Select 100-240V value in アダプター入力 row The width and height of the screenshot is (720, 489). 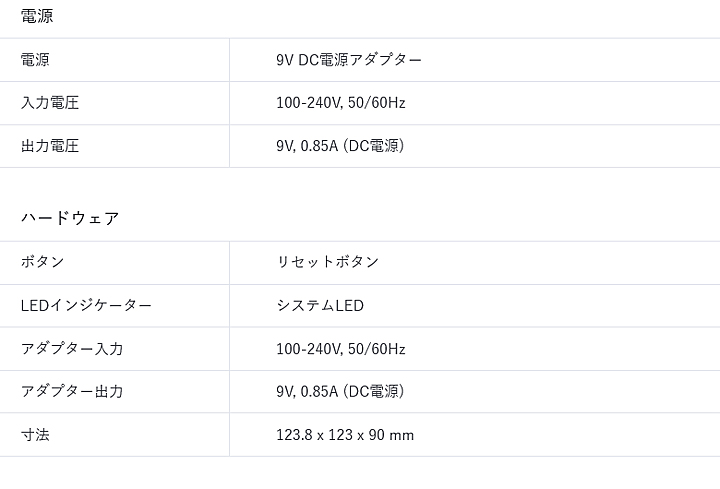pyautogui.click(x=309, y=349)
